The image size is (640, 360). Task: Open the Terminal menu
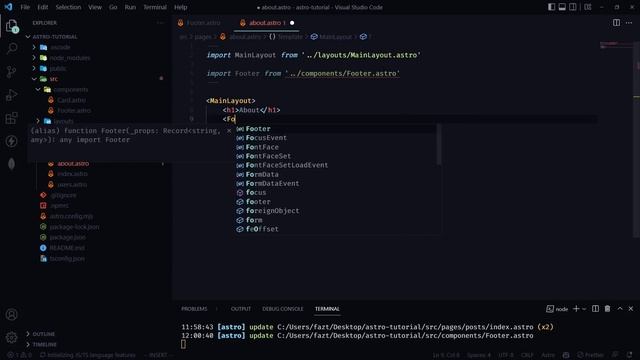(155, 7)
